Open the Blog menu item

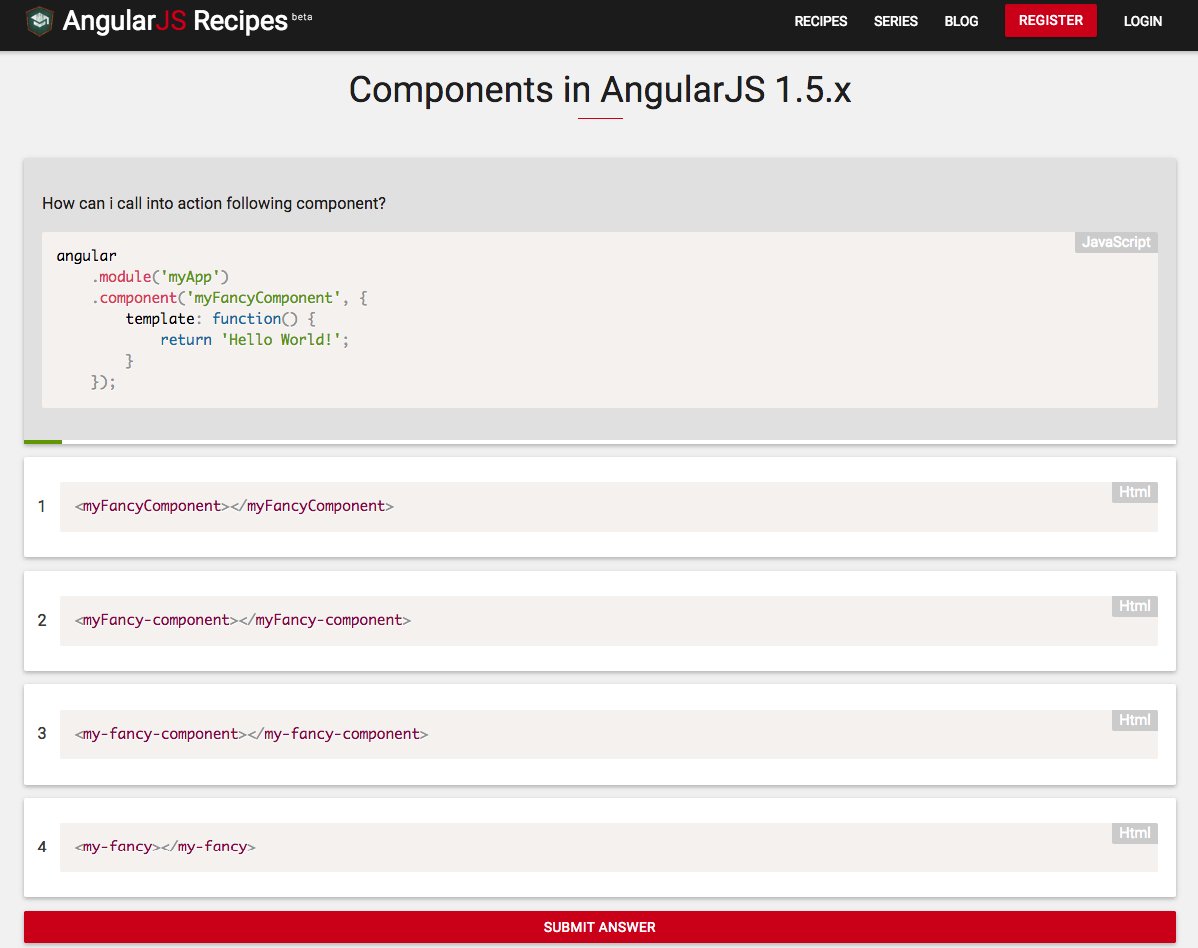[961, 21]
